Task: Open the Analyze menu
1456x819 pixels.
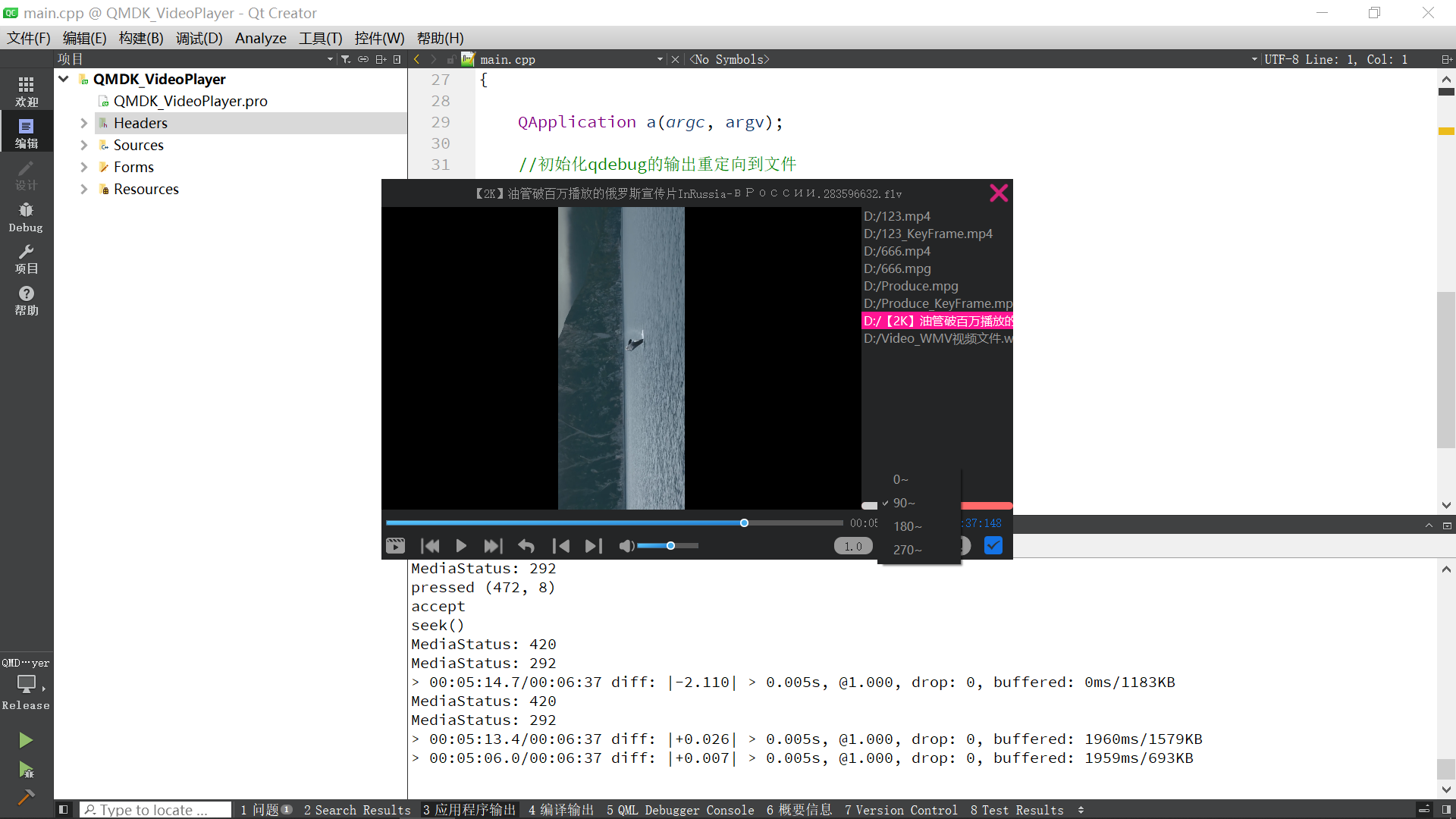Action: [x=260, y=38]
